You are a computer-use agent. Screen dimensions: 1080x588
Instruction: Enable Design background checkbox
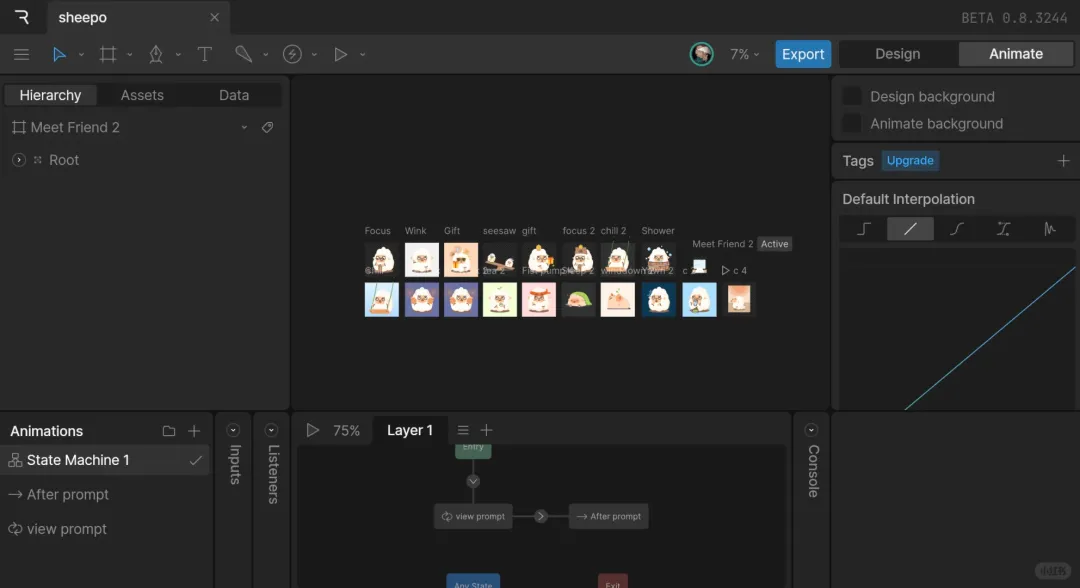[x=852, y=96]
